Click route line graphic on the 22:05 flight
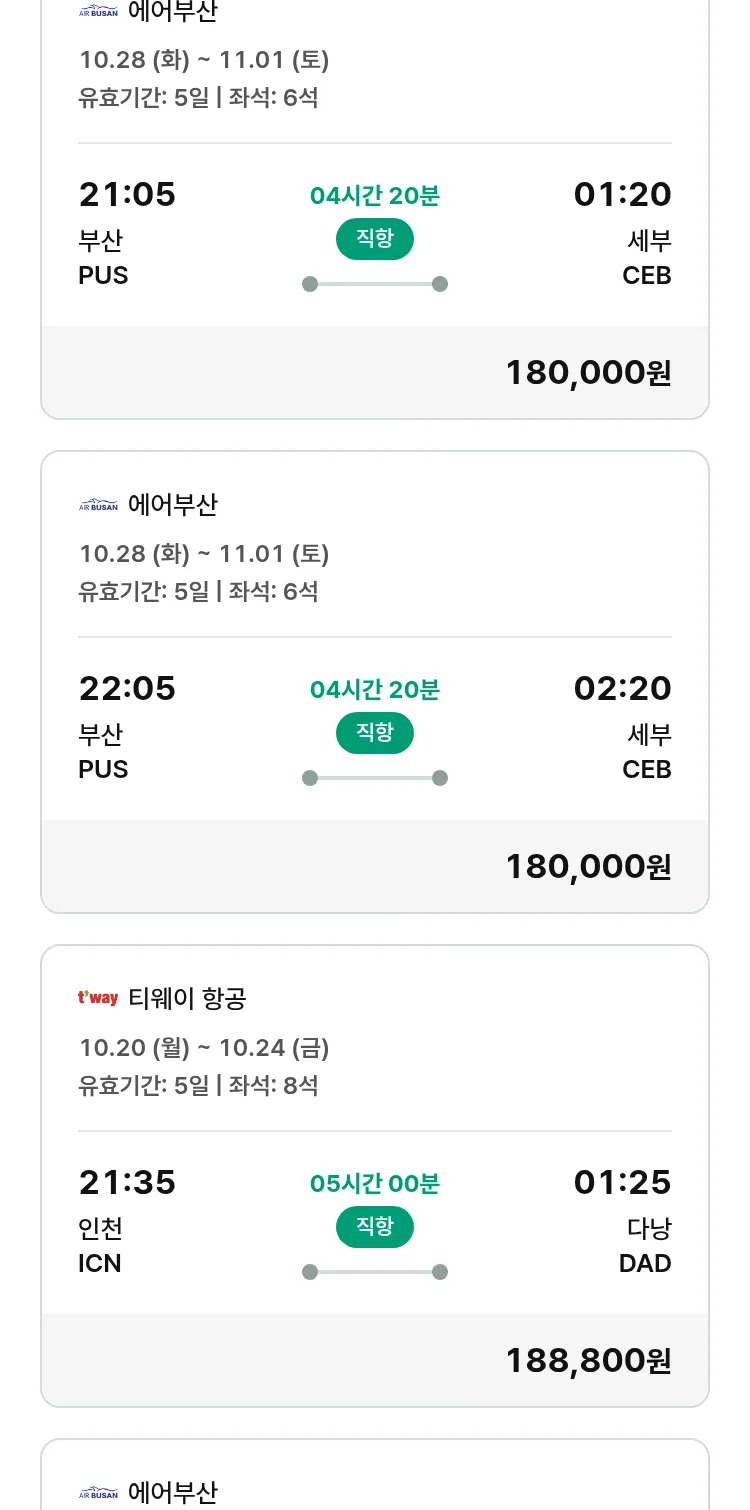The height and width of the screenshot is (1510, 750). [x=374, y=778]
